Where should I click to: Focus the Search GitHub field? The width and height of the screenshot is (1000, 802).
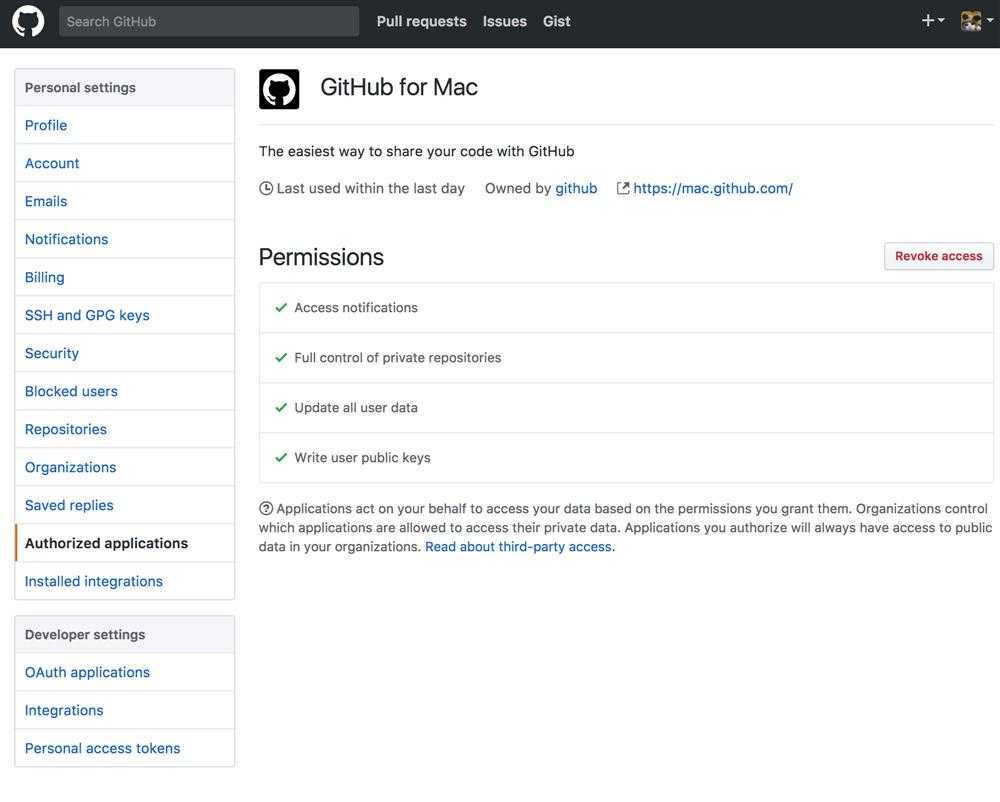(209, 21)
